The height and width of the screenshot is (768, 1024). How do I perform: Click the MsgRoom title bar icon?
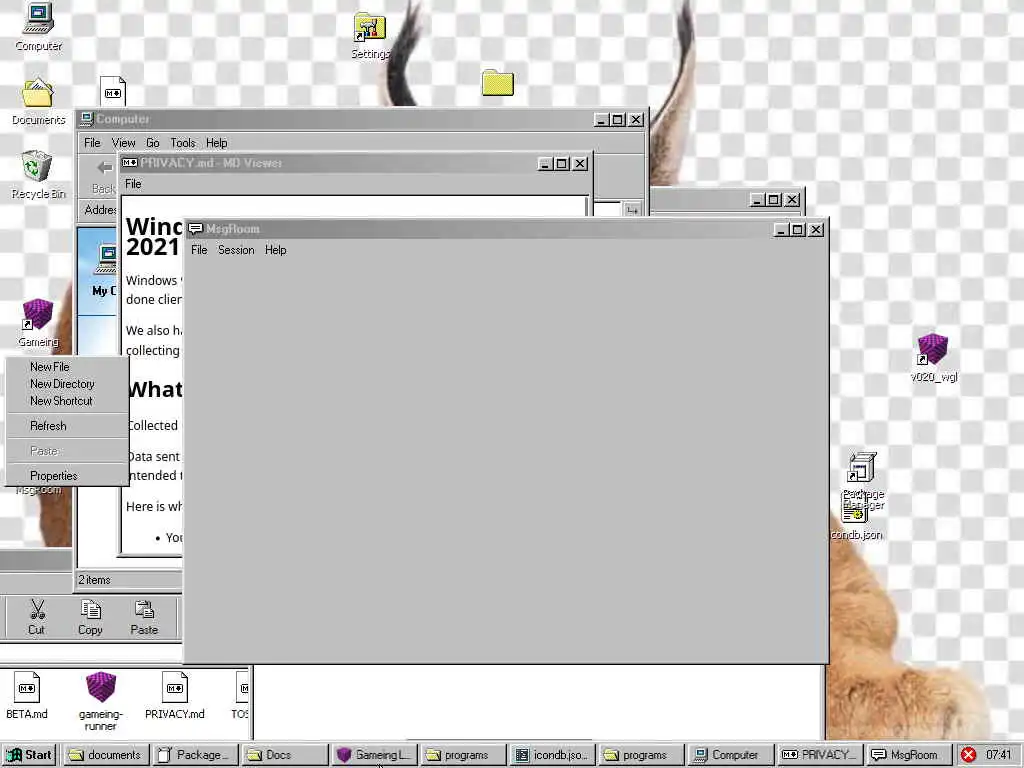pos(195,229)
